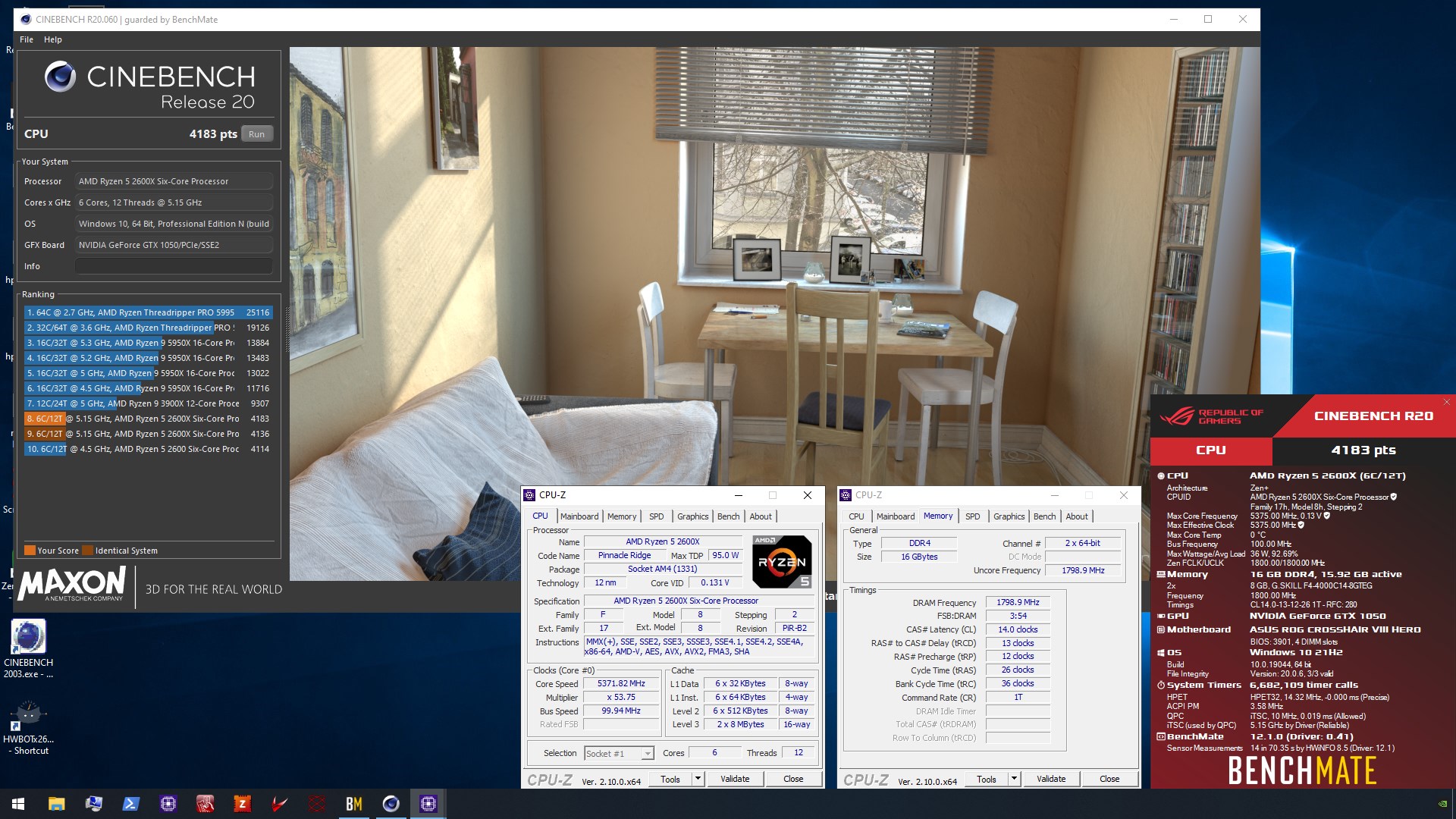
Task: Click Validate in left CPU-Z window
Action: pyautogui.click(x=735, y=779)
